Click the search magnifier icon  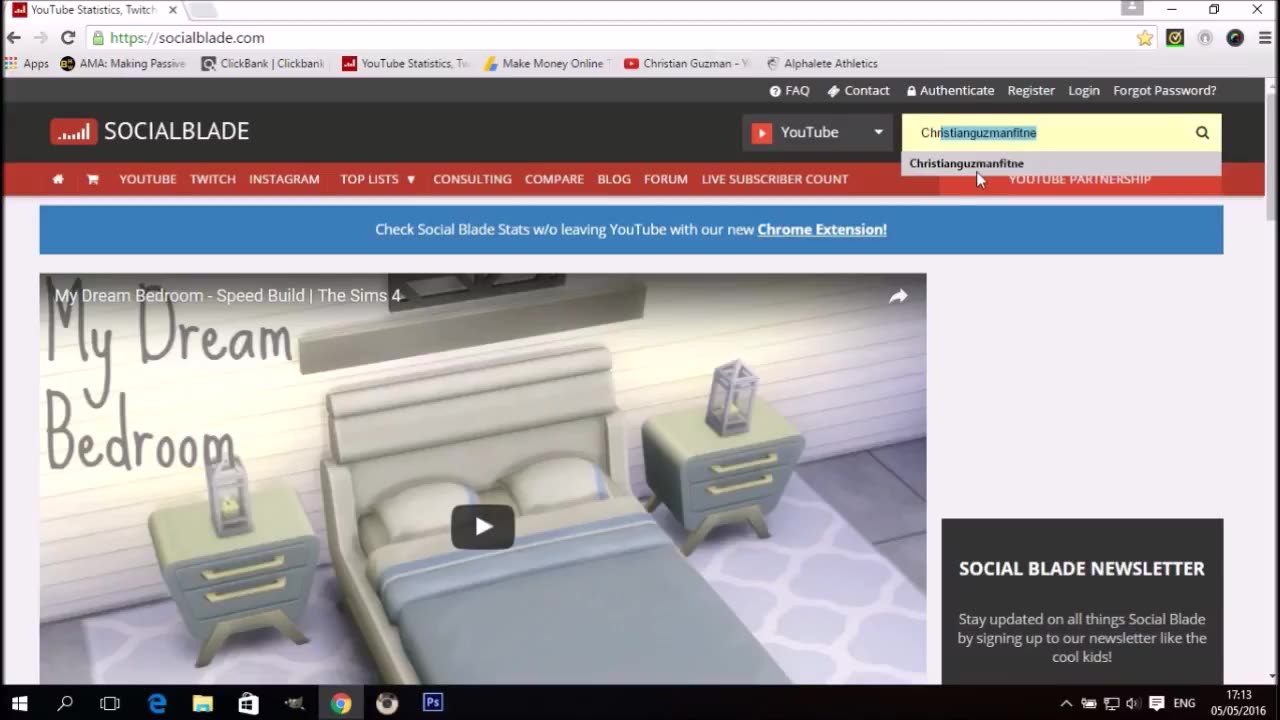pyautogui.click(x=1202, y=132)
